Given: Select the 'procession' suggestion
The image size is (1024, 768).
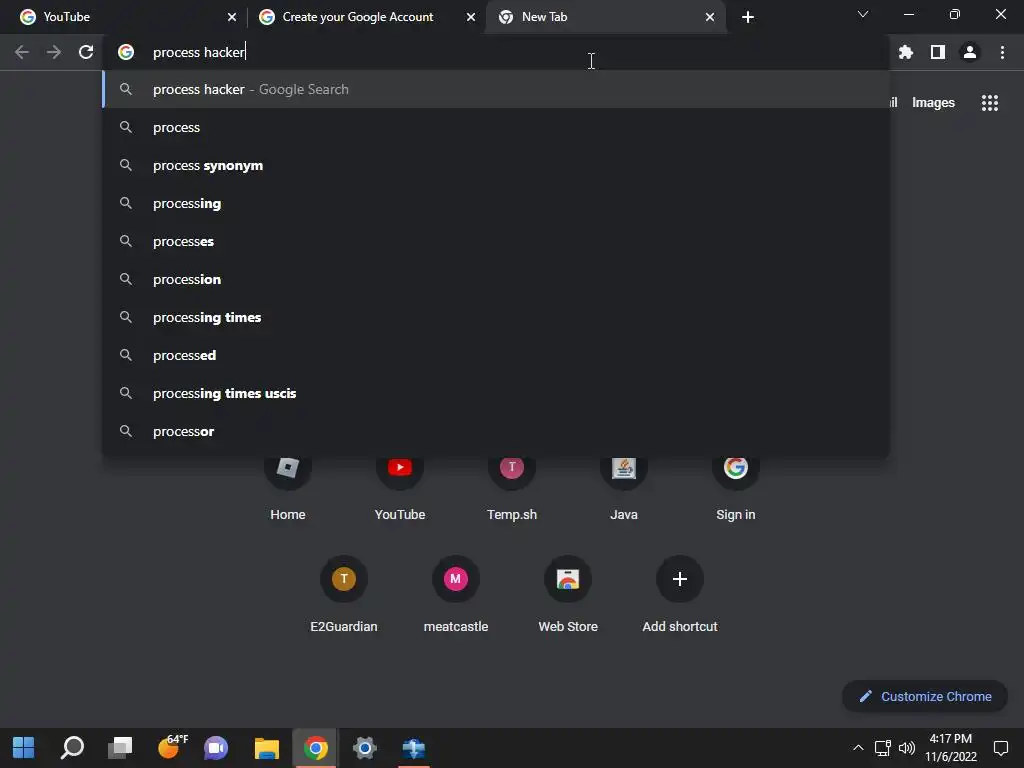Looking at the screenshot, I should [x=496, y=279].
